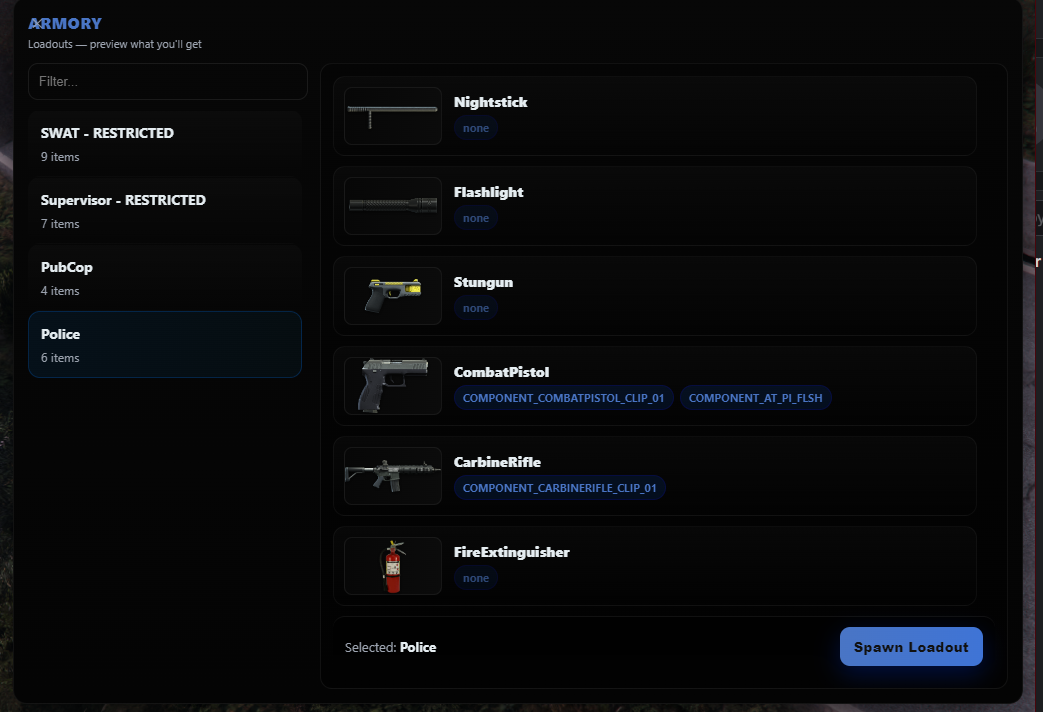The width and height of the screenshot is (1043, 712).
Task: Click the COMPONENT_COMBATPISTOL_CLIP_01 tag
Action: (x=563, y=397)
